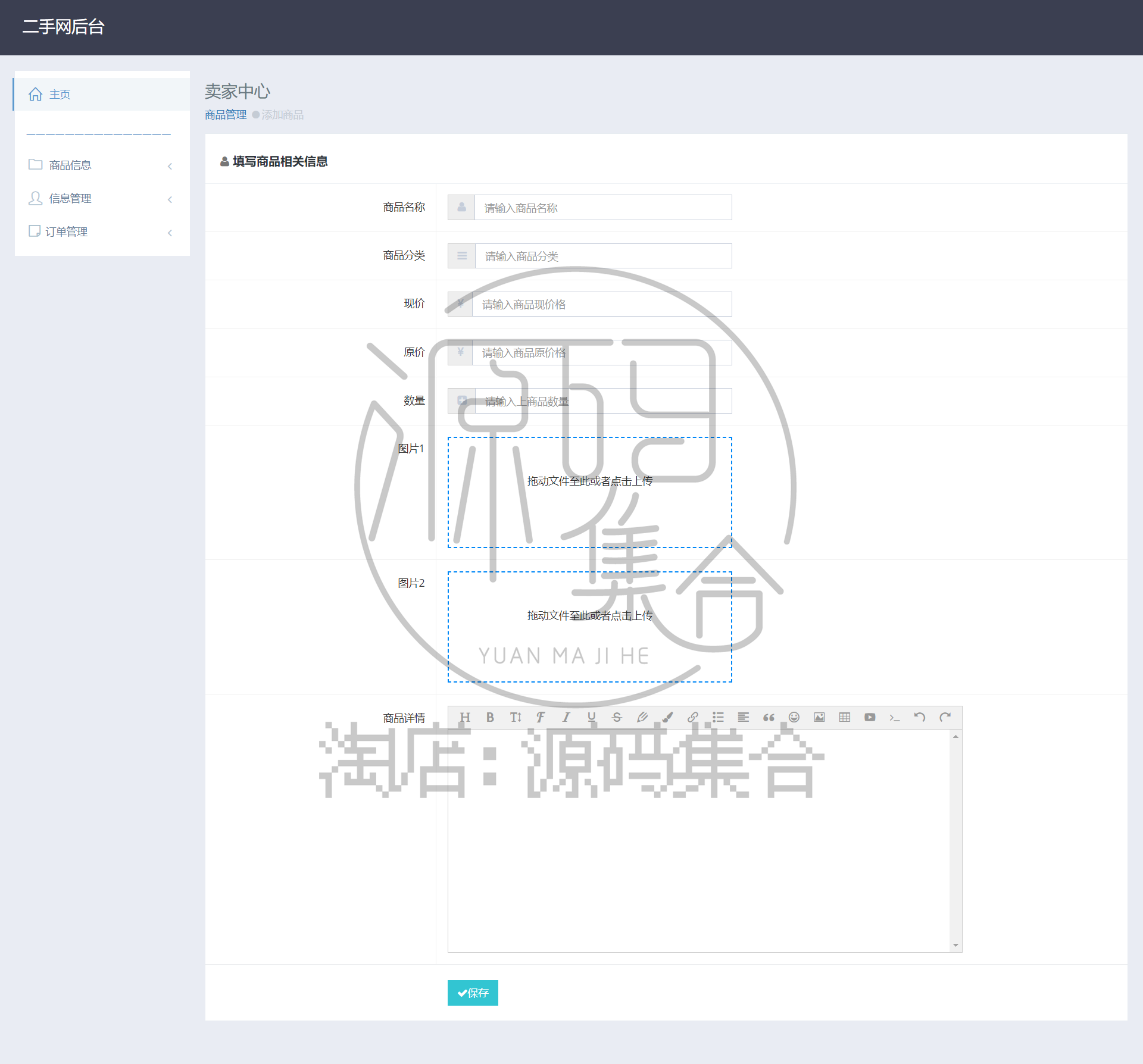Focus the 请输入商品原价格 input field
The width and height of the screenshot is (1143, 1064).
click(602, 353)
